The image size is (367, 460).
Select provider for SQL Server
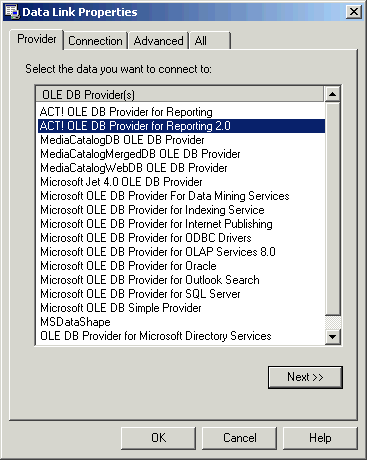point(181,294)
